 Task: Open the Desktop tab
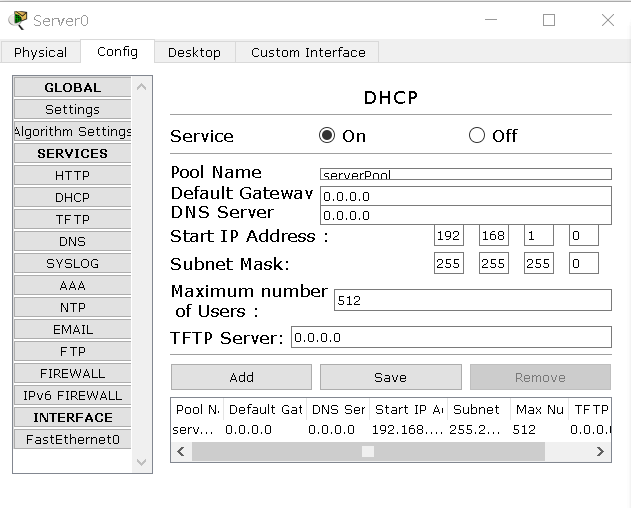click(x=194, y=52)
